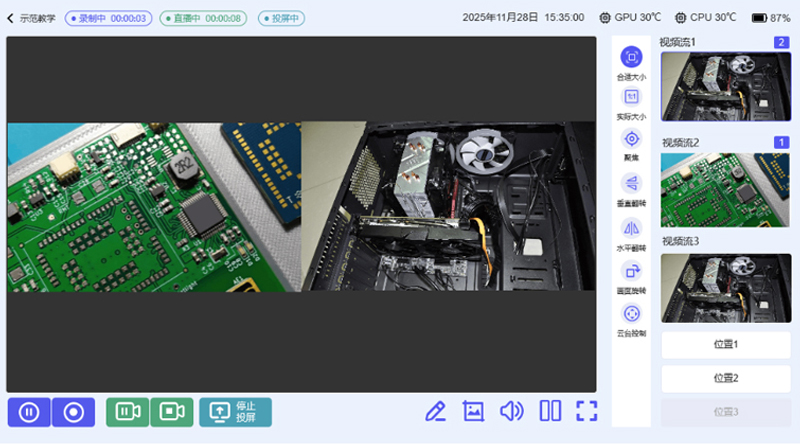Click the back arrow beside 示范教学

11,18
